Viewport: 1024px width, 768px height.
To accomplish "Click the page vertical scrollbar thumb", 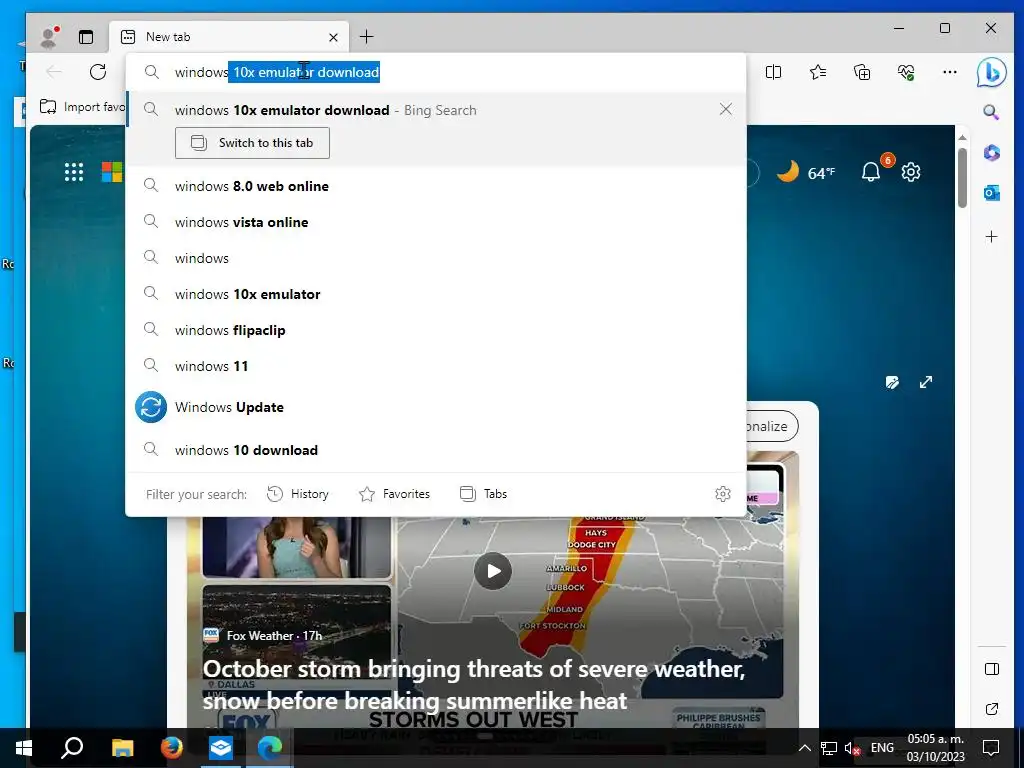I will pyautogui.click(x=962, y=178).
